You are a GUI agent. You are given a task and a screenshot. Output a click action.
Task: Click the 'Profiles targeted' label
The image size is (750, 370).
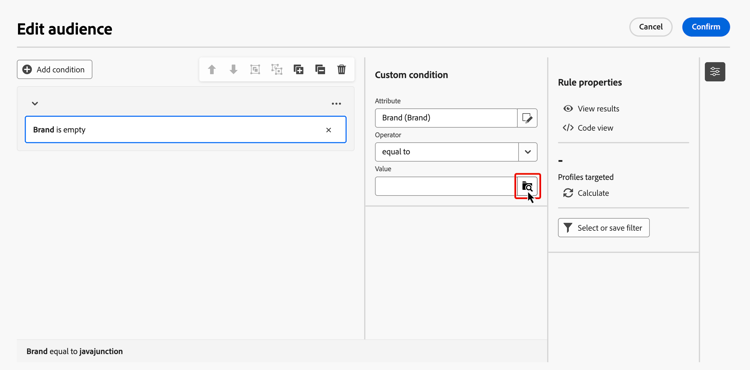tap(585, 177)
